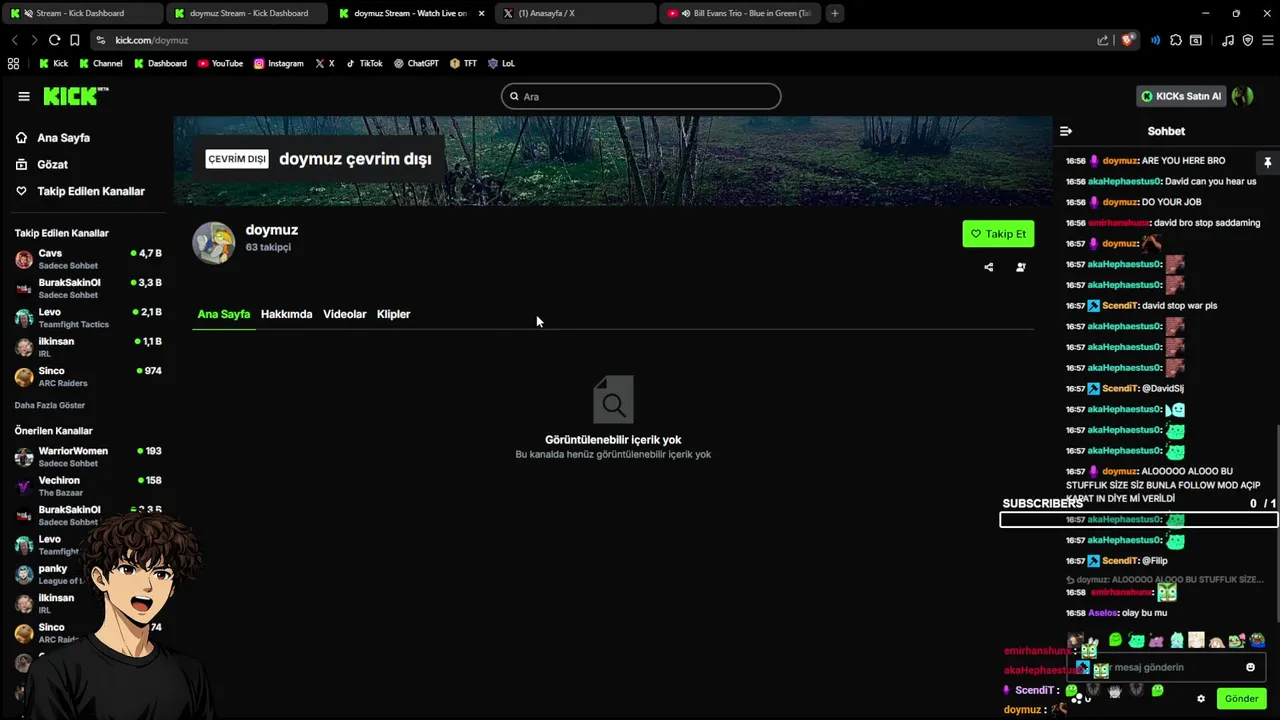The image size is (1280, 720).
Task: Collapse chat with the arrow icon
Action: [1066, 131]
